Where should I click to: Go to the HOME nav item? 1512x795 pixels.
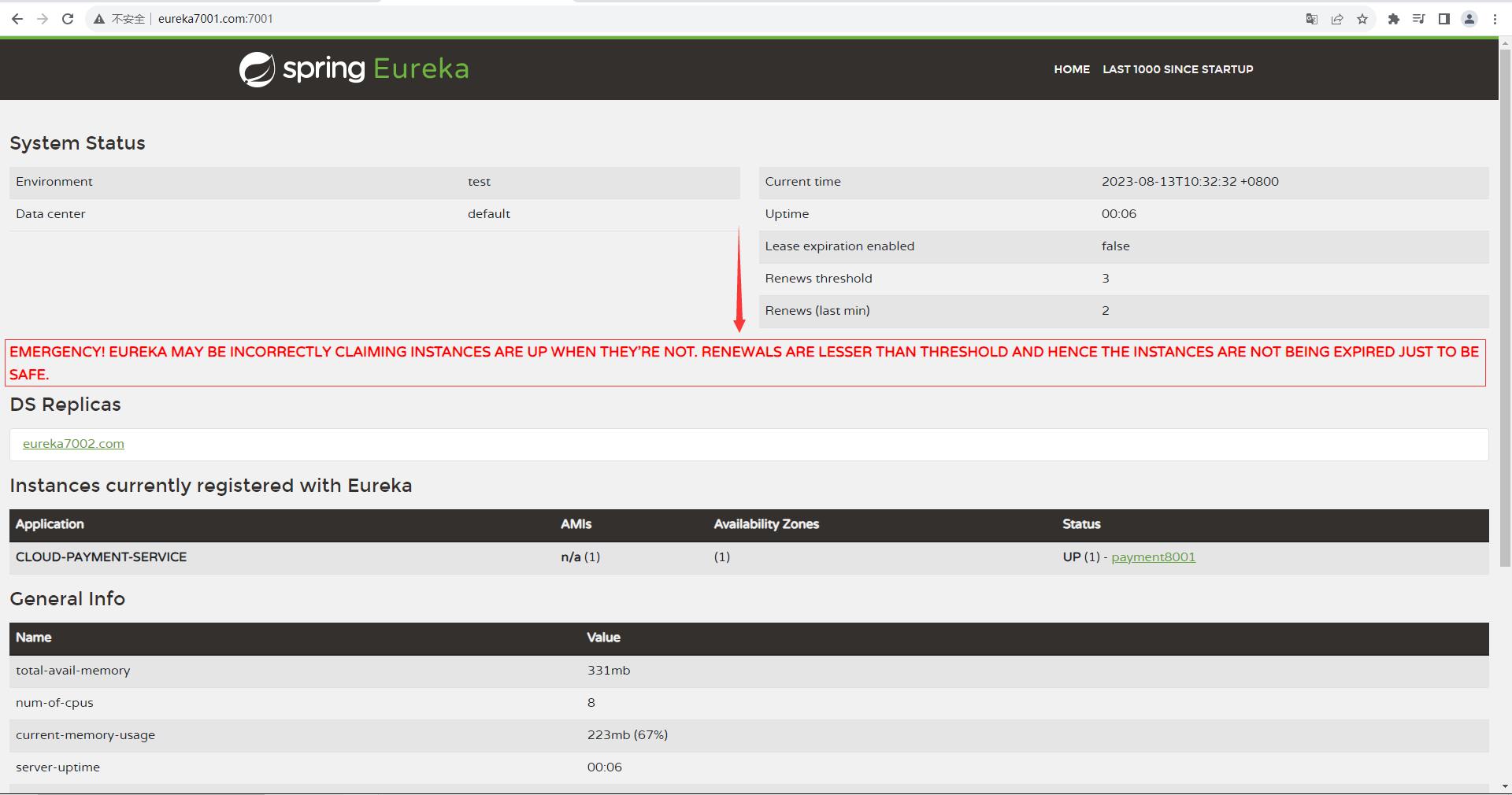pos(1072,69)
